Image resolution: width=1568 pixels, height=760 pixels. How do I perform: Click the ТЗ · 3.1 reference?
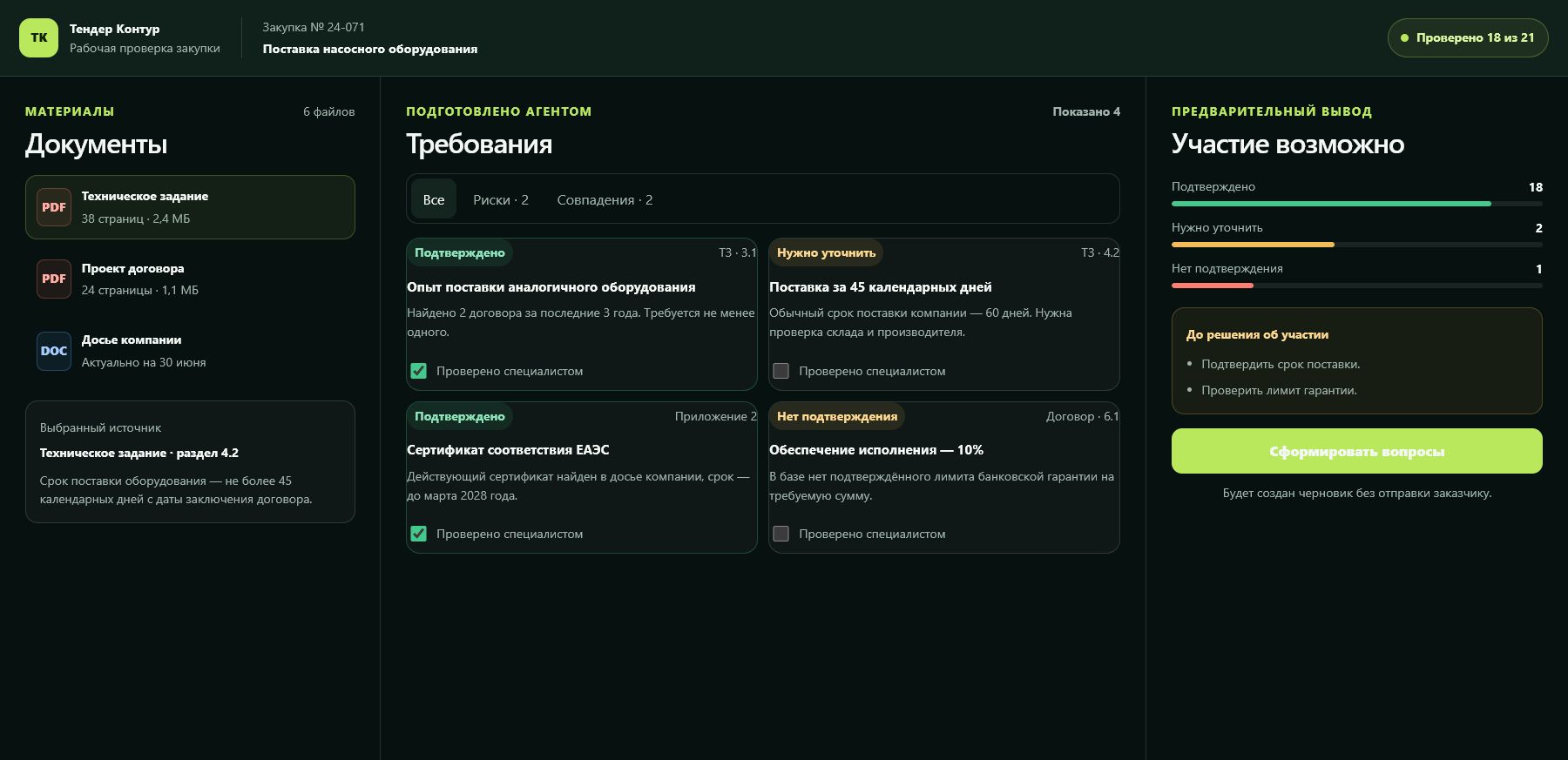(738, 252)
